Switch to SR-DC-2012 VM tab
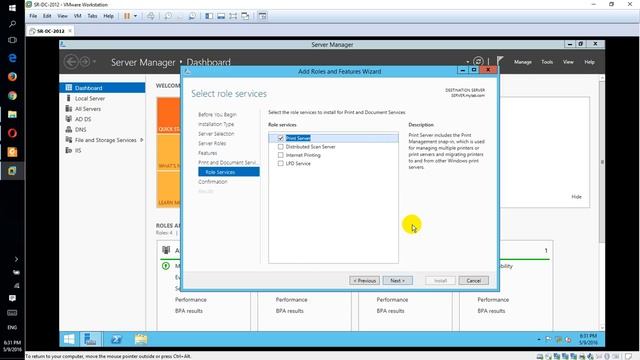This screenshot has height=360, width=640. pos(50,31)
